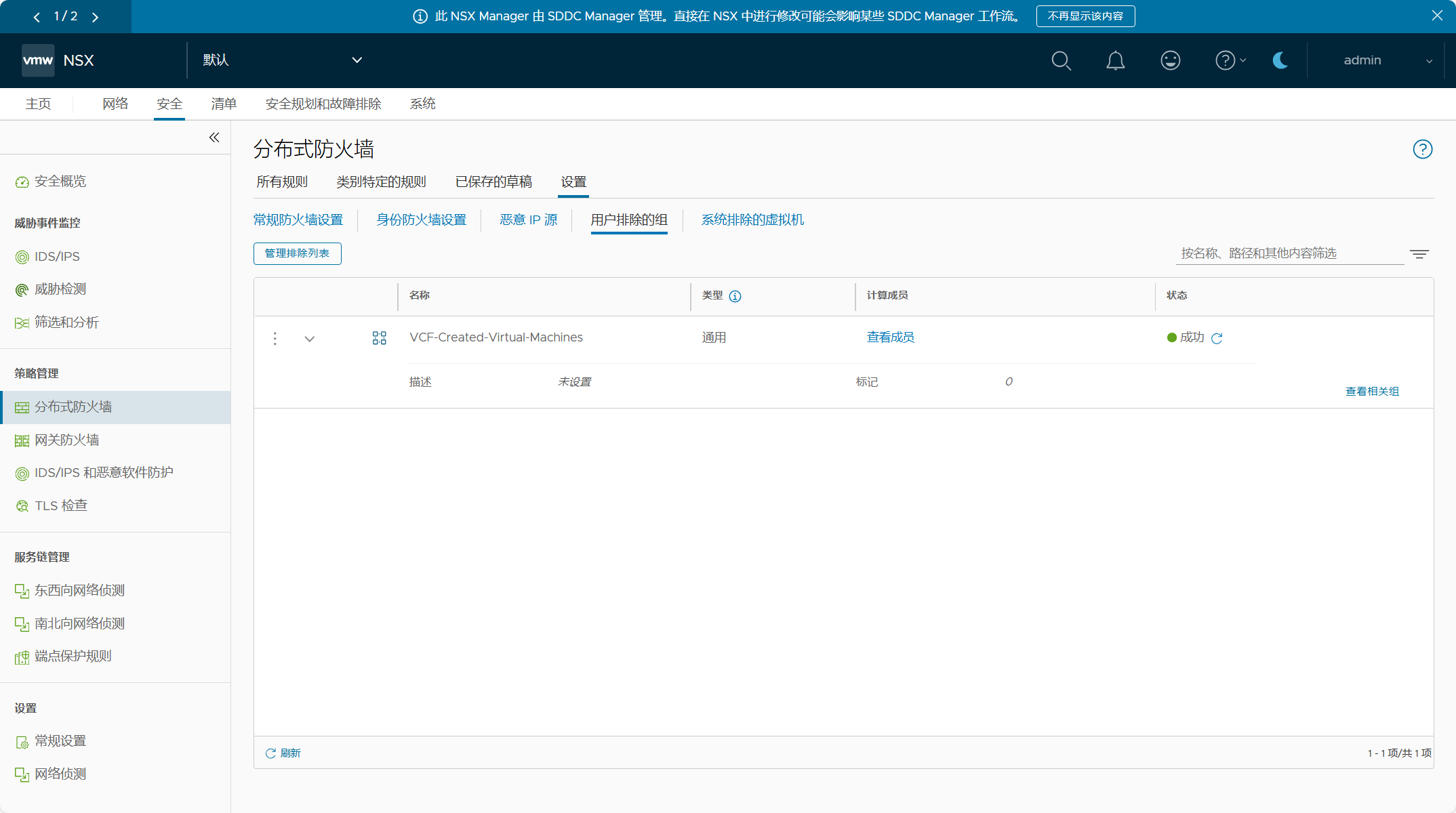This screenshot has height=813, width=1456.
Task: Click the page help icon at top right
Action: (1422, 149)
